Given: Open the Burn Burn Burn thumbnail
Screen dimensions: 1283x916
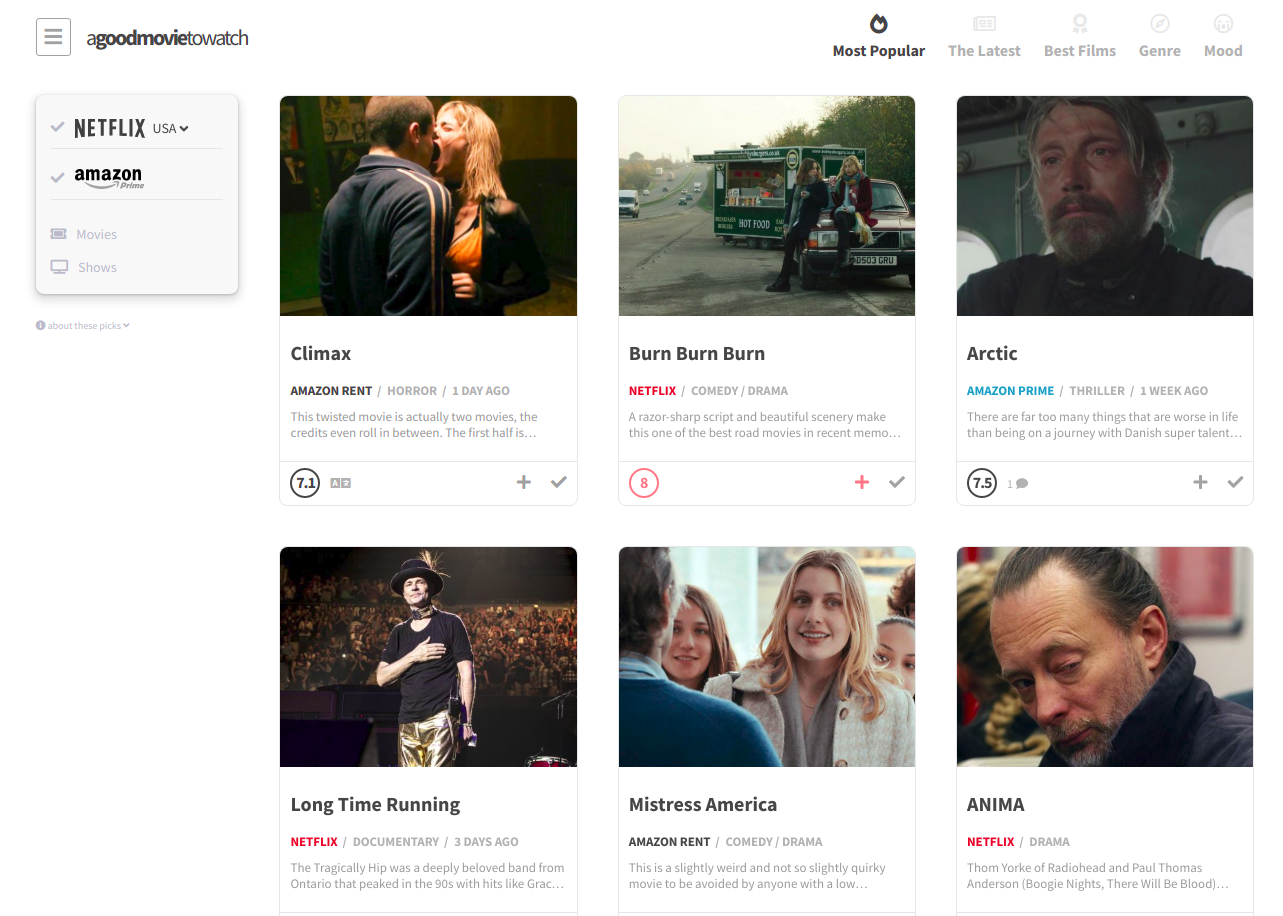Looking at the screenshot, I should (x=767, y=206).
